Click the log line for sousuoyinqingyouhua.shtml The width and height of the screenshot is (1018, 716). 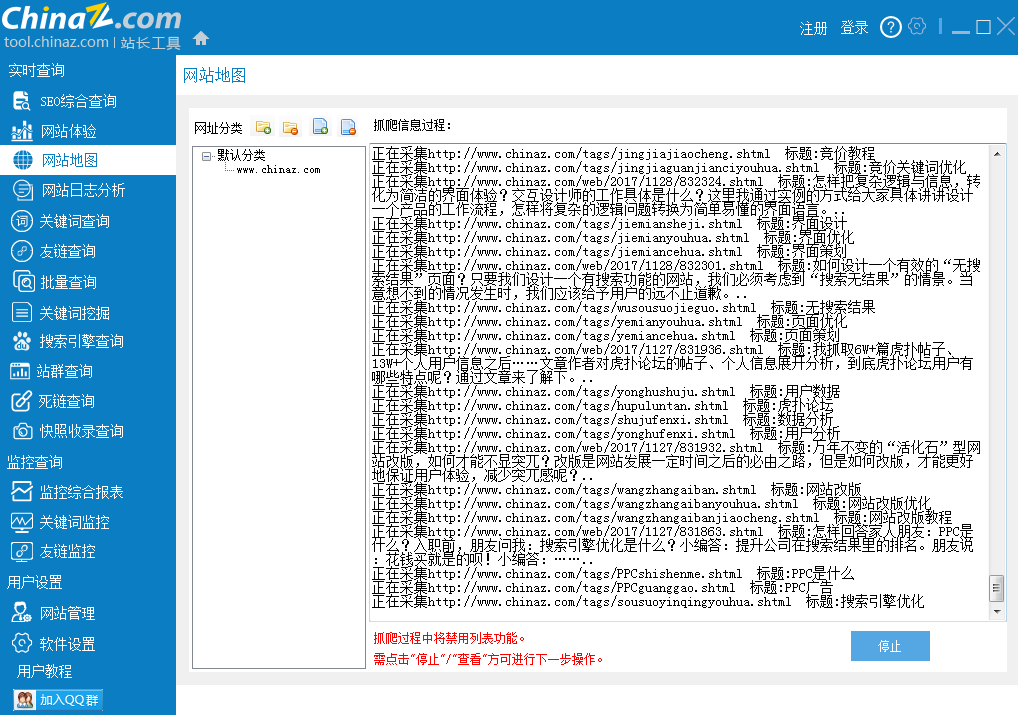647,602
